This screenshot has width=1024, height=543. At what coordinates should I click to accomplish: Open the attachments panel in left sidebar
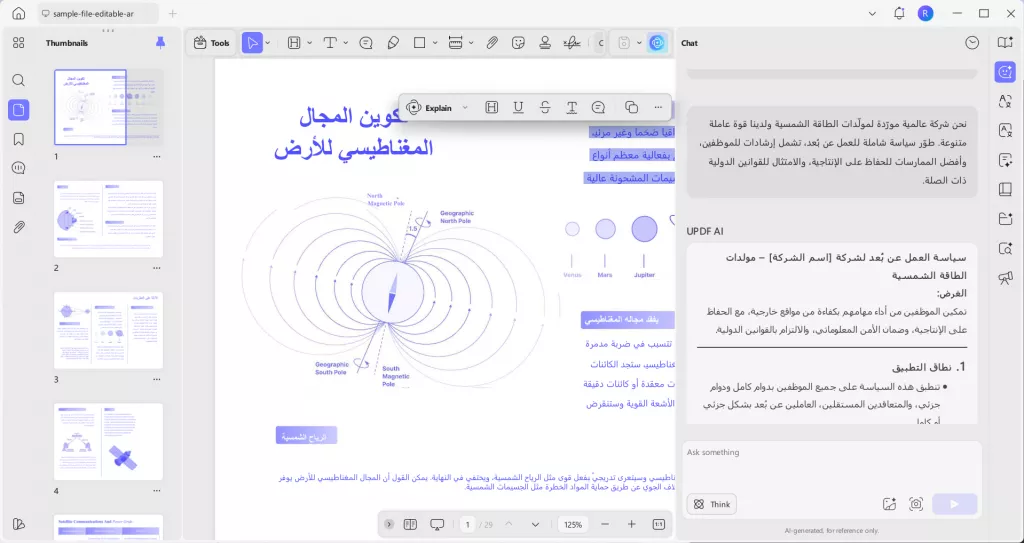[x=18, y=227]
